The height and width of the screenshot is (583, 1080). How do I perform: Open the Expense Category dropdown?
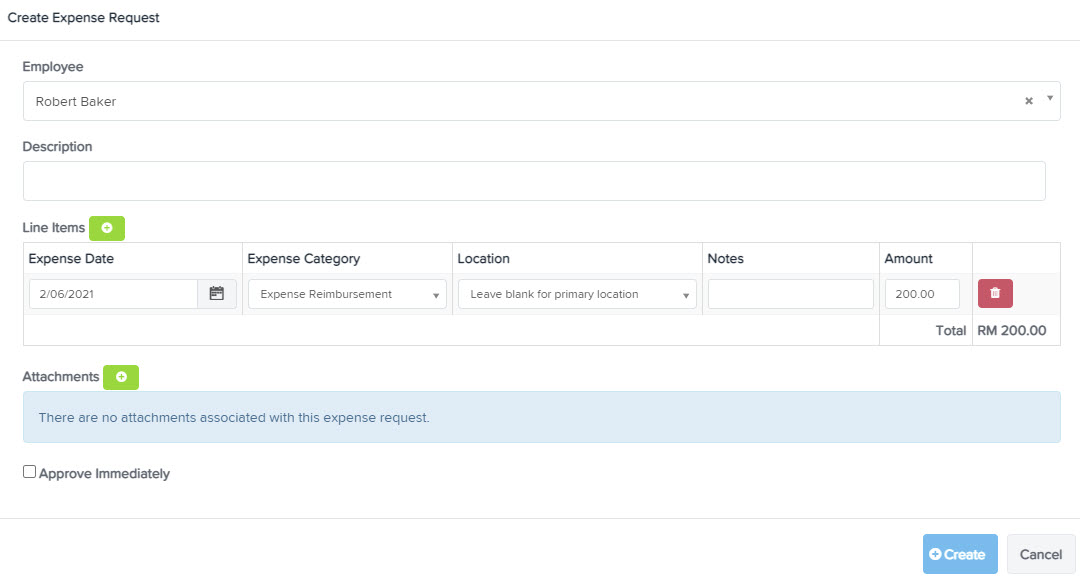click(x=347, y=294)
